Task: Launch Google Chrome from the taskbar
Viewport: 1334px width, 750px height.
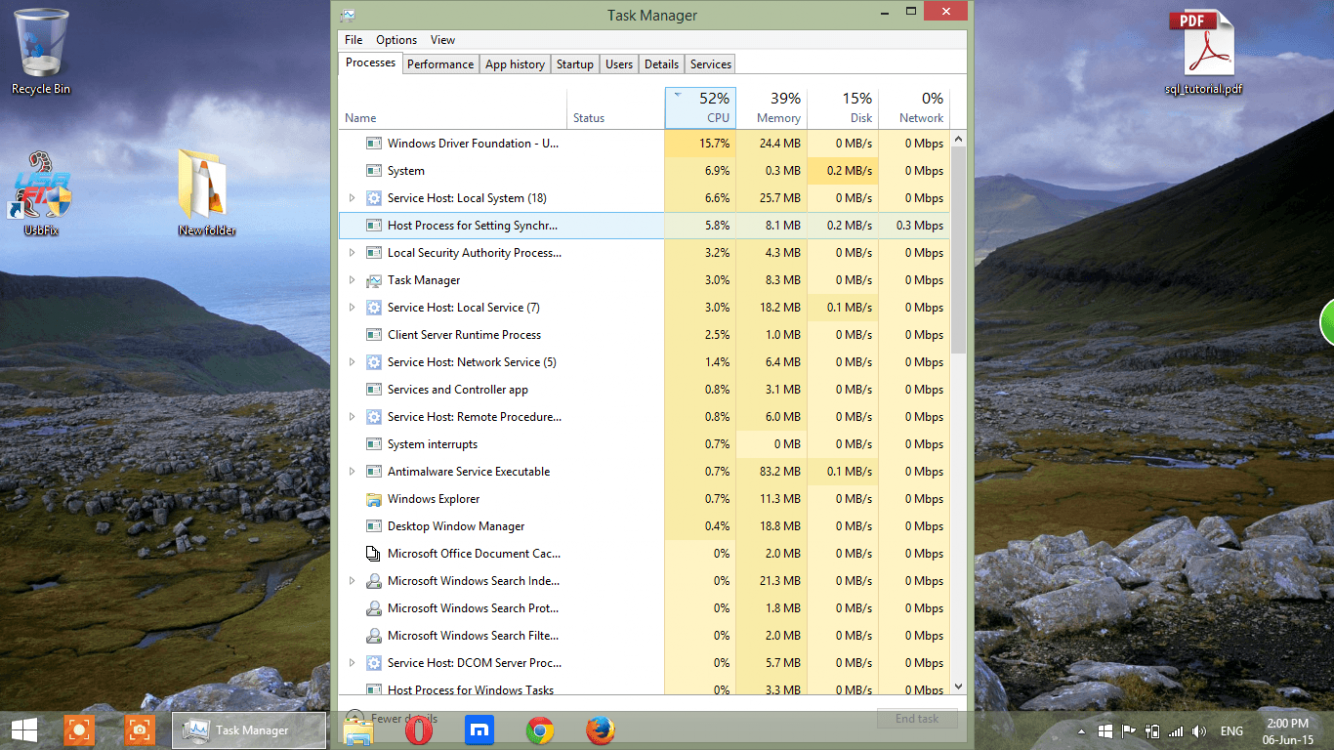Action: click(x=540, y=731)
